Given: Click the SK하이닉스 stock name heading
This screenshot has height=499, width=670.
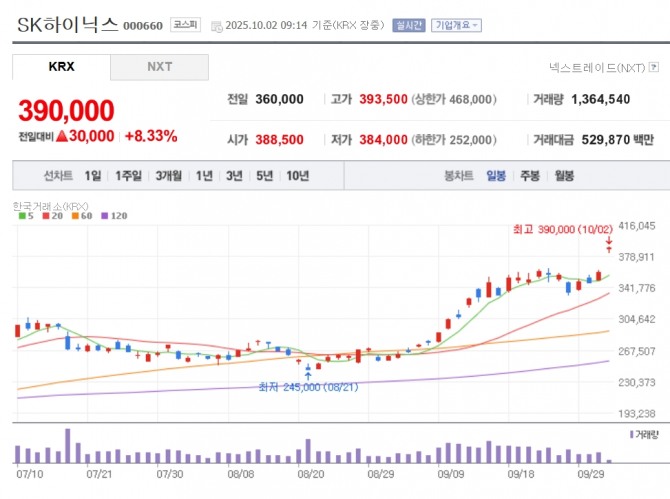Looking at the screenshot, I should (67, 25).
